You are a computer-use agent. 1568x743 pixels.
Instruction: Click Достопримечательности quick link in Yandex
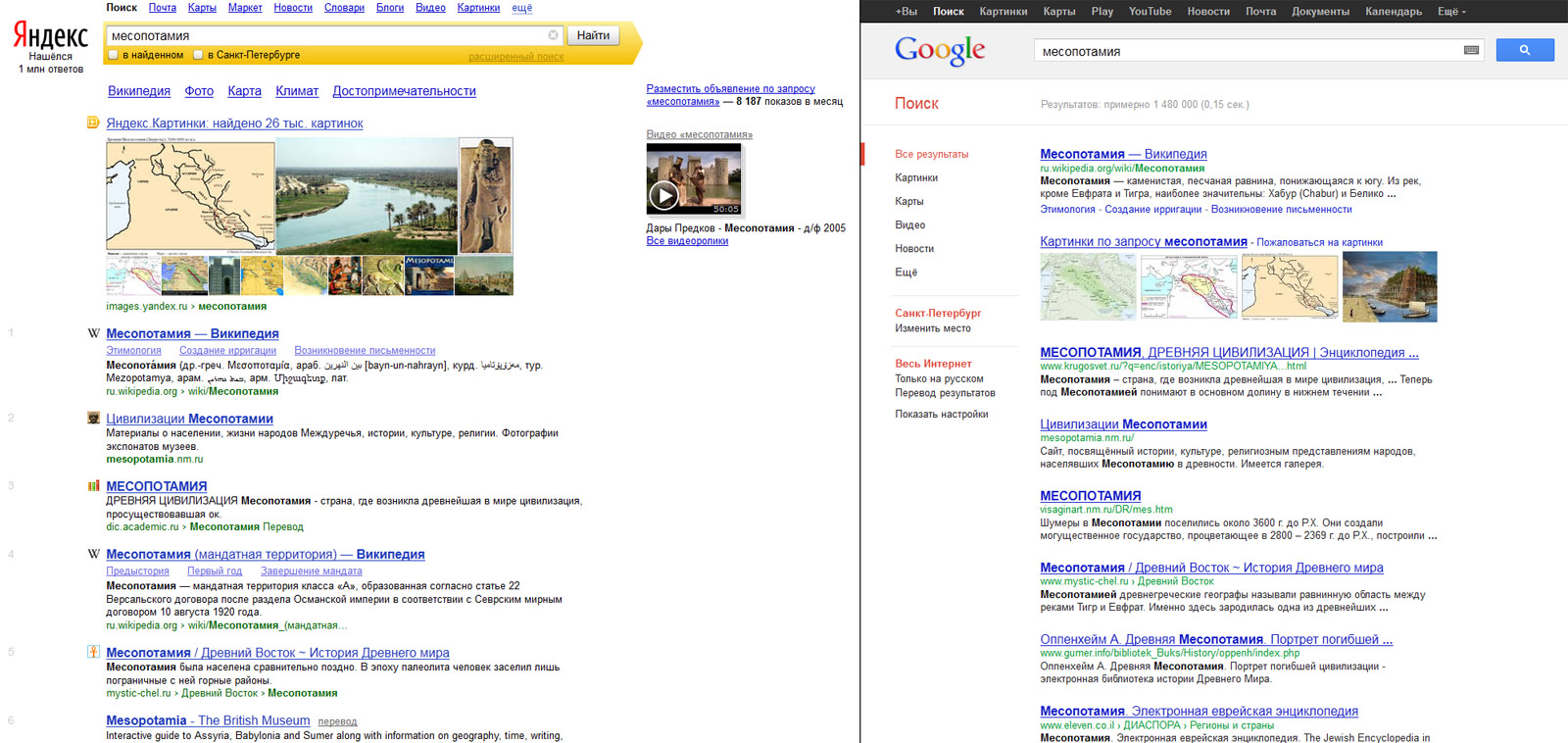(x=404, y=91)
